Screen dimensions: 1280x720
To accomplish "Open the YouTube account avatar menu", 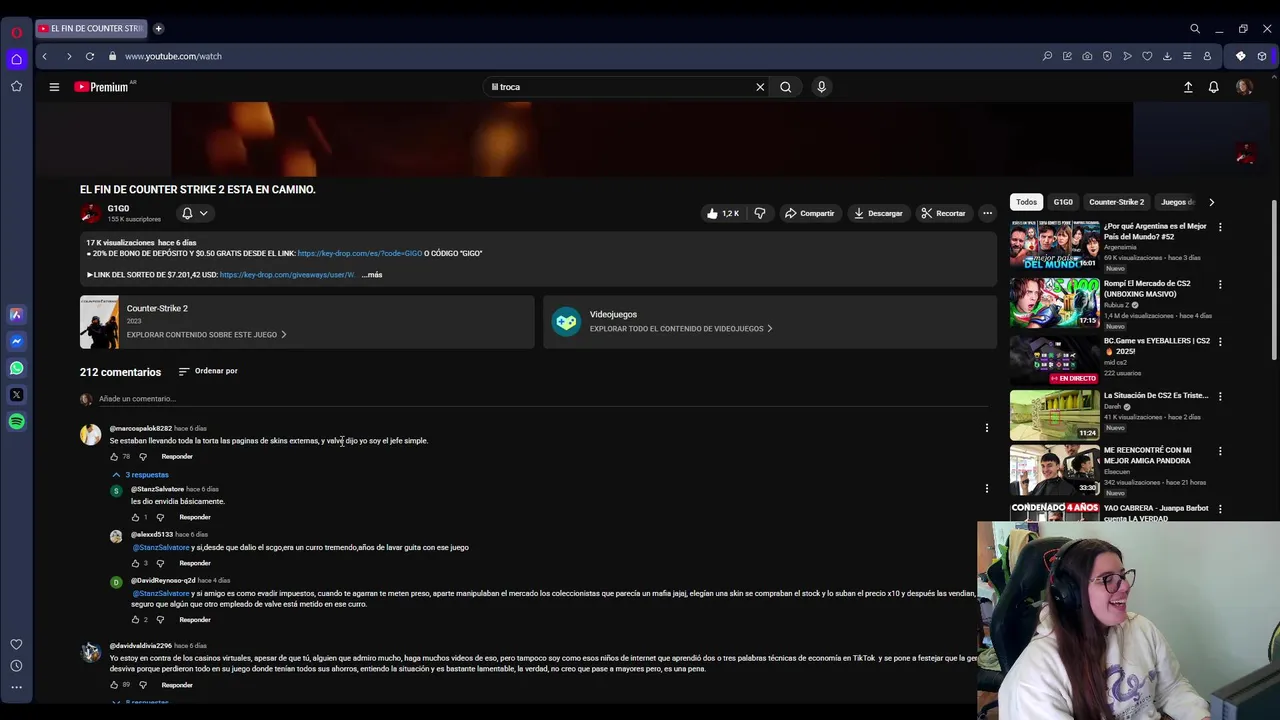I will click(1244, 87).
